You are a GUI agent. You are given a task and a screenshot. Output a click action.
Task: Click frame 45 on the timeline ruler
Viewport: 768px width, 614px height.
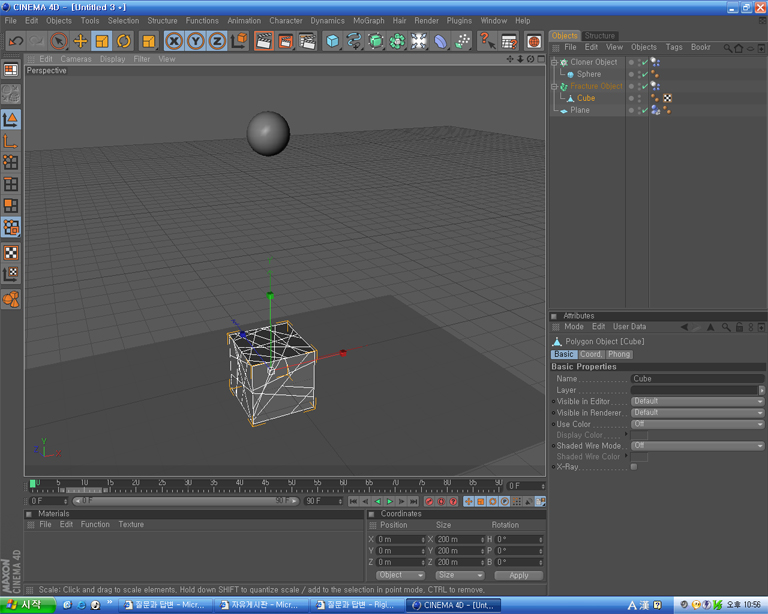pyautogui.click(x=266, y=485)
